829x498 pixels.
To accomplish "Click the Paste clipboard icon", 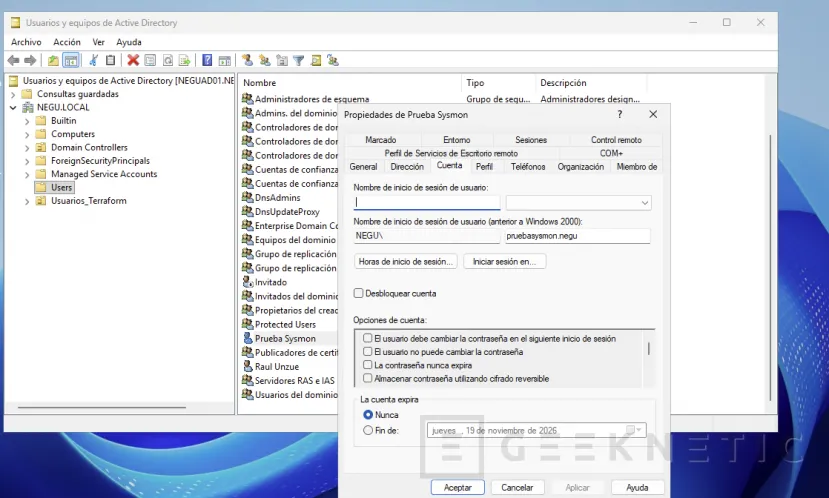I will coord(110,61).
